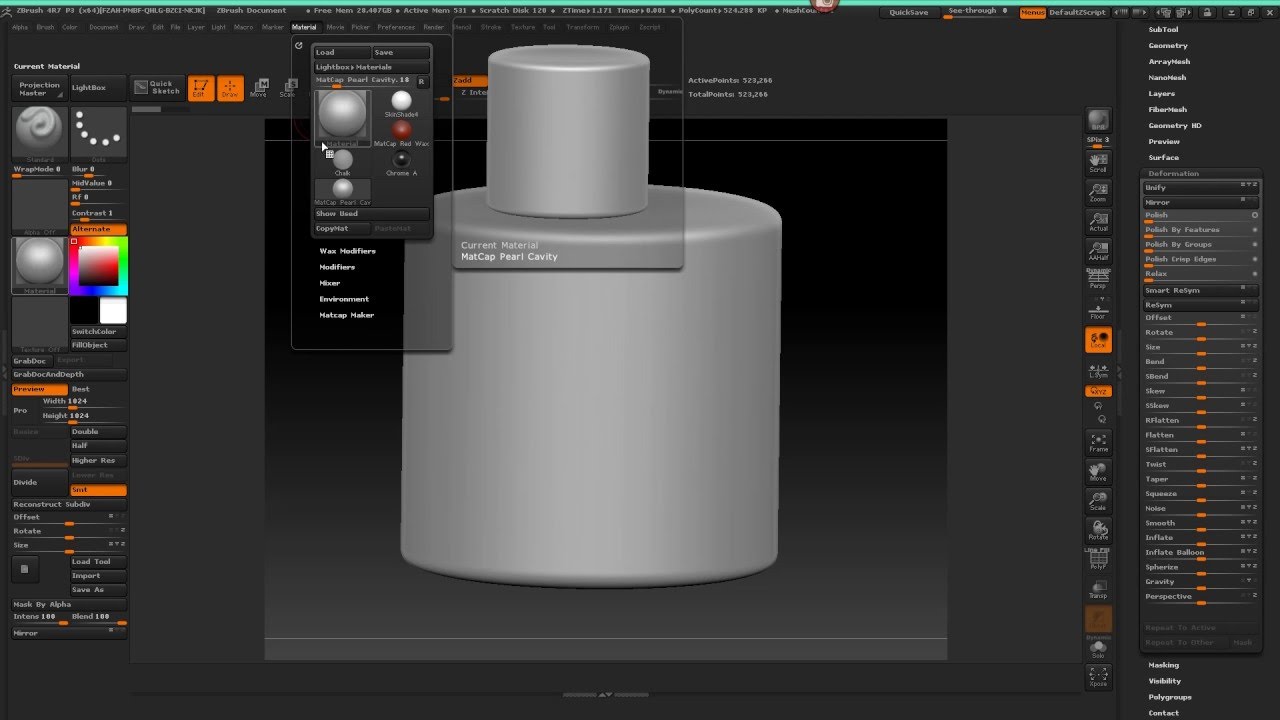Viewport: 1280px width, 720px height.
Task: Click the QuickSave button
Action: coord(909,12)
